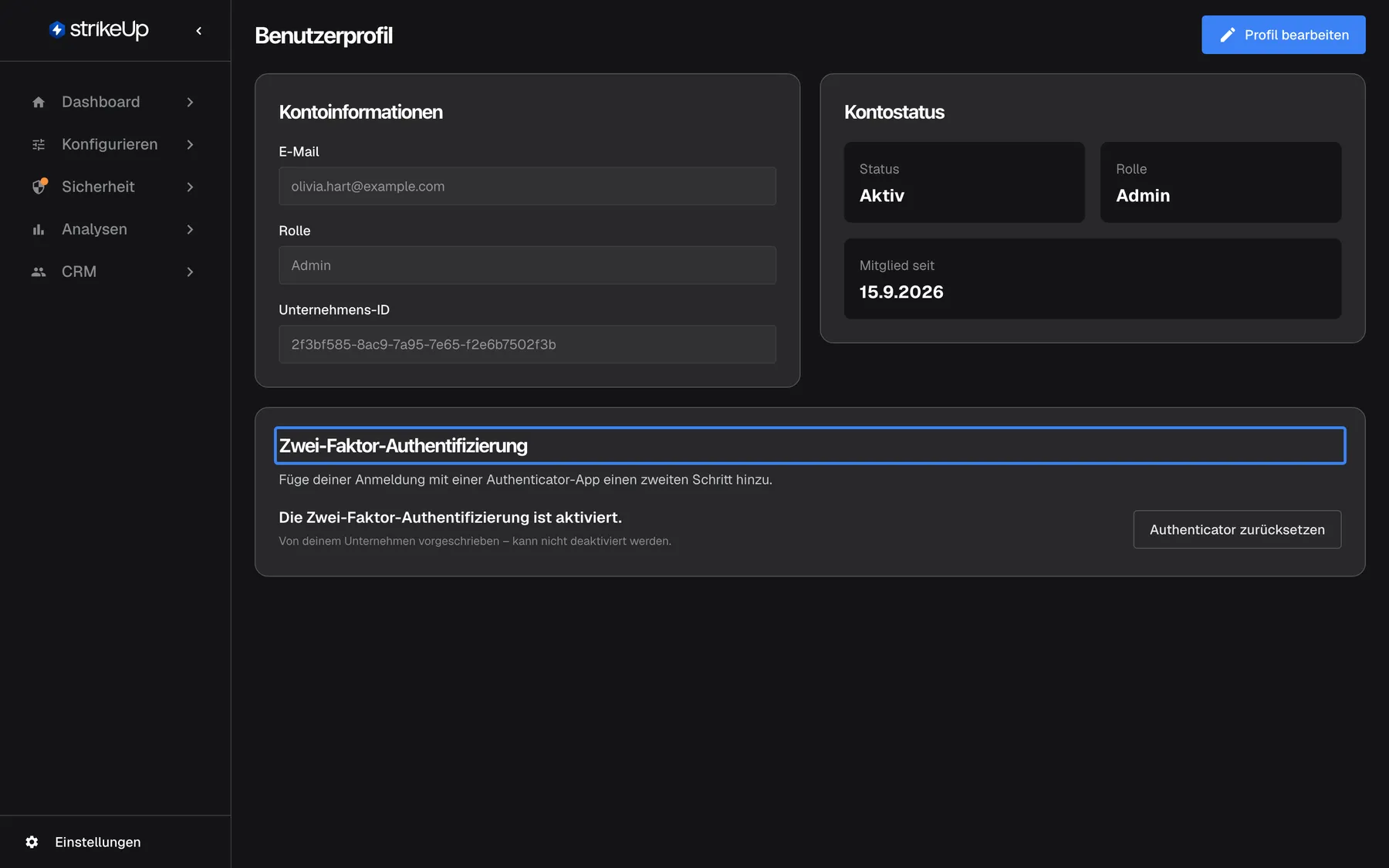Click the Sicherheit shield icon
The height and width of the screenshot is (868, 1389).
click(39, 187)
